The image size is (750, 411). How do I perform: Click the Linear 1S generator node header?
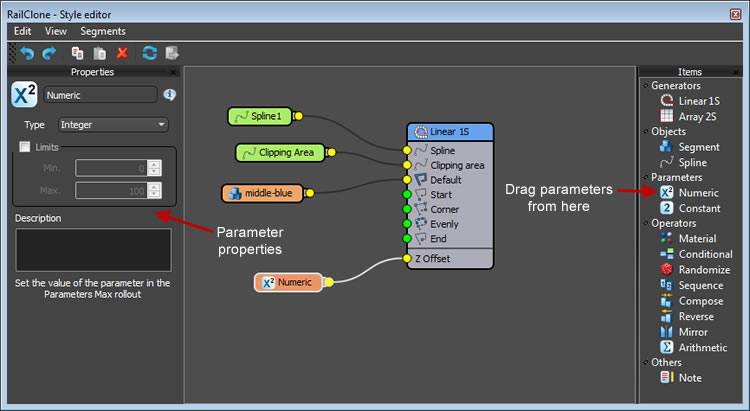(x=450, y=132)
